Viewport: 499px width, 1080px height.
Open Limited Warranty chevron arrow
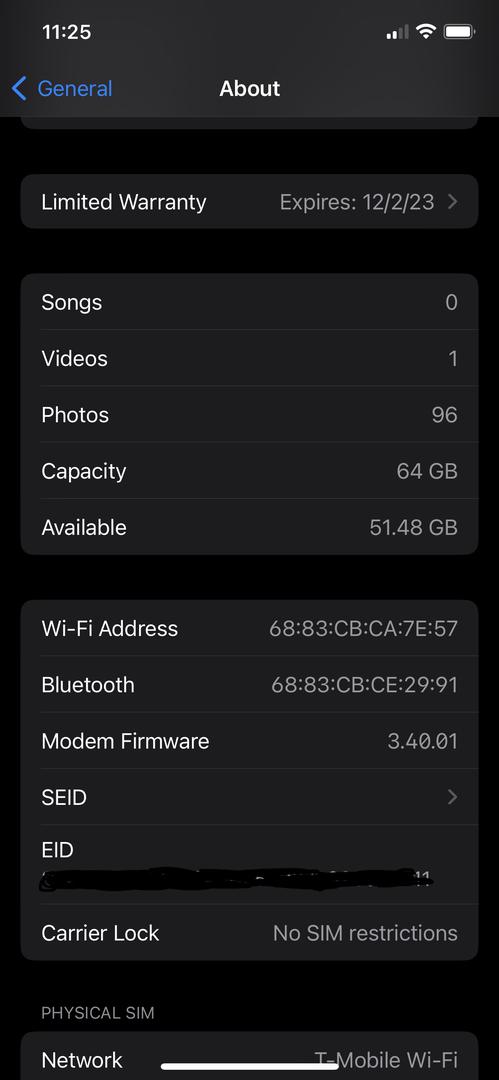452,202
